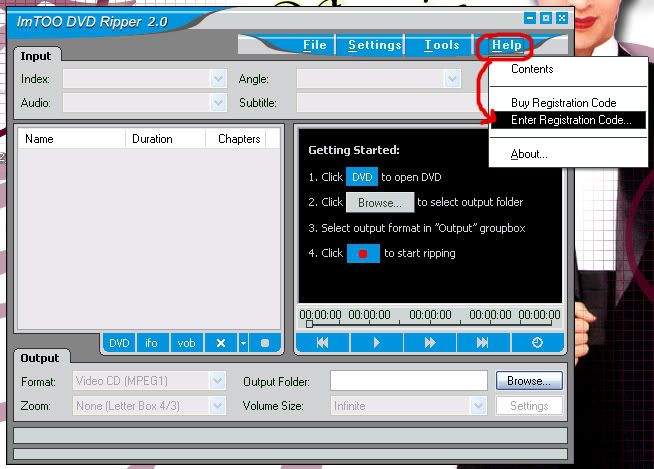Image resolution: width=654 pixels, height=469 pixels.
Task: Click the DVD open button in the toolbar
Action: pos(119,343)
